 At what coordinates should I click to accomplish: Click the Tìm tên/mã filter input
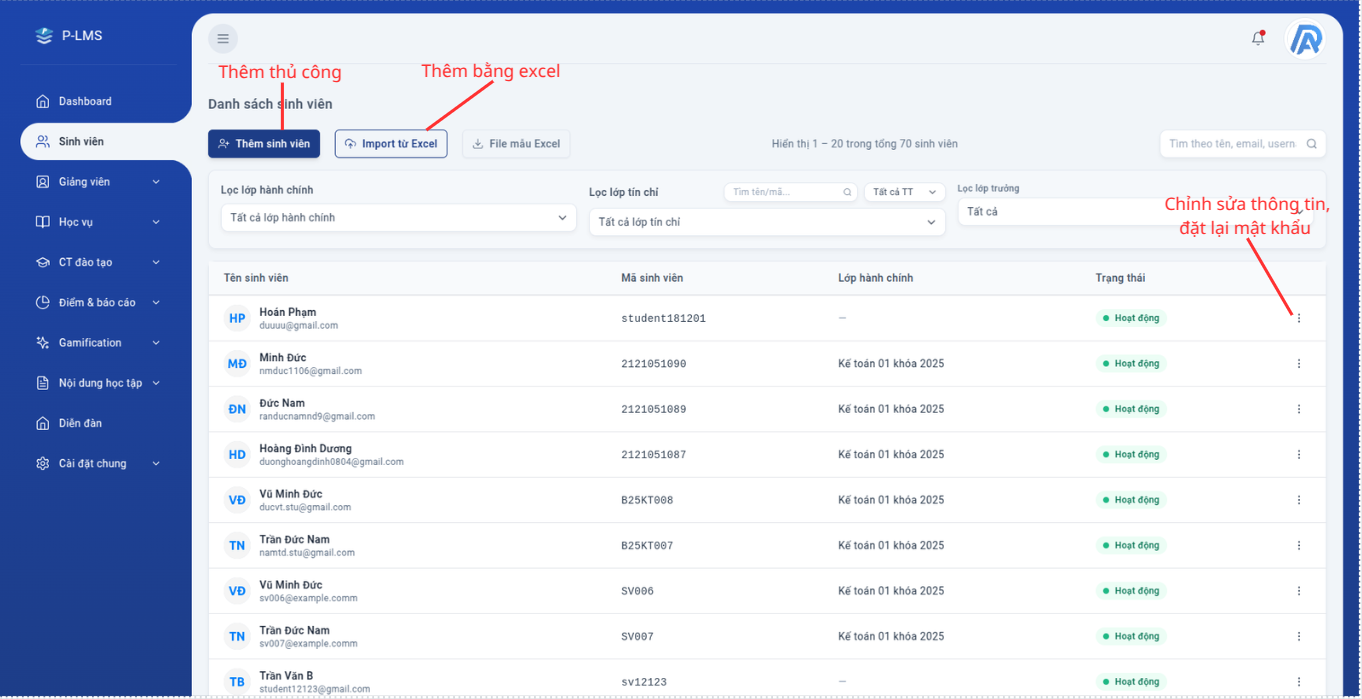[x=791, y=192]
